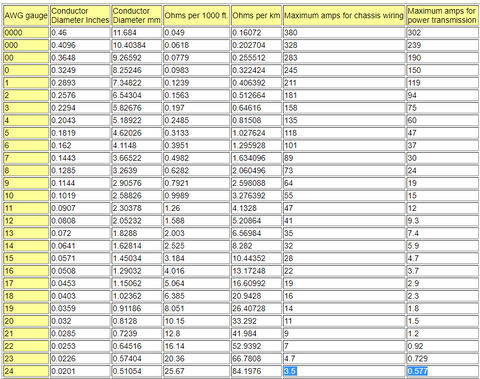The height and width of the screenshot is (379, 480).
Task: Click the 119 amps power cell
Action: tap(442, 83)
